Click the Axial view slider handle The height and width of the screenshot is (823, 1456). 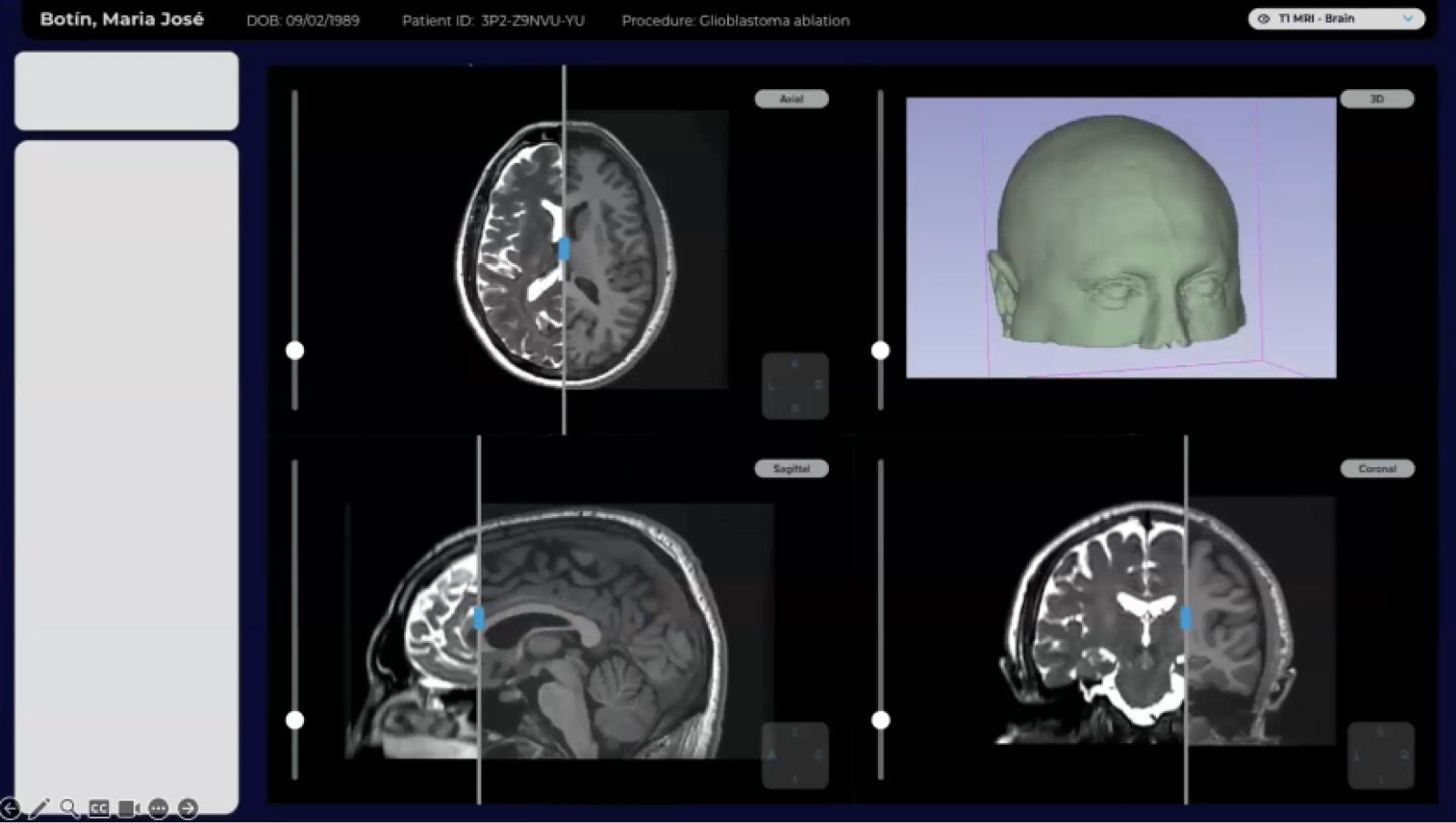pos(296,349)
